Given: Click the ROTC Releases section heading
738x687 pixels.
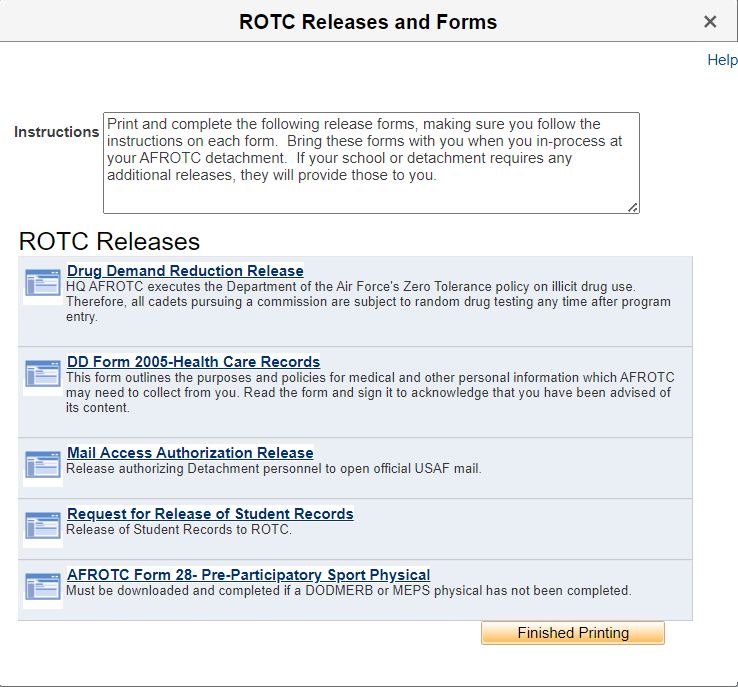Looking at the screenshot, I should [109, 241].
